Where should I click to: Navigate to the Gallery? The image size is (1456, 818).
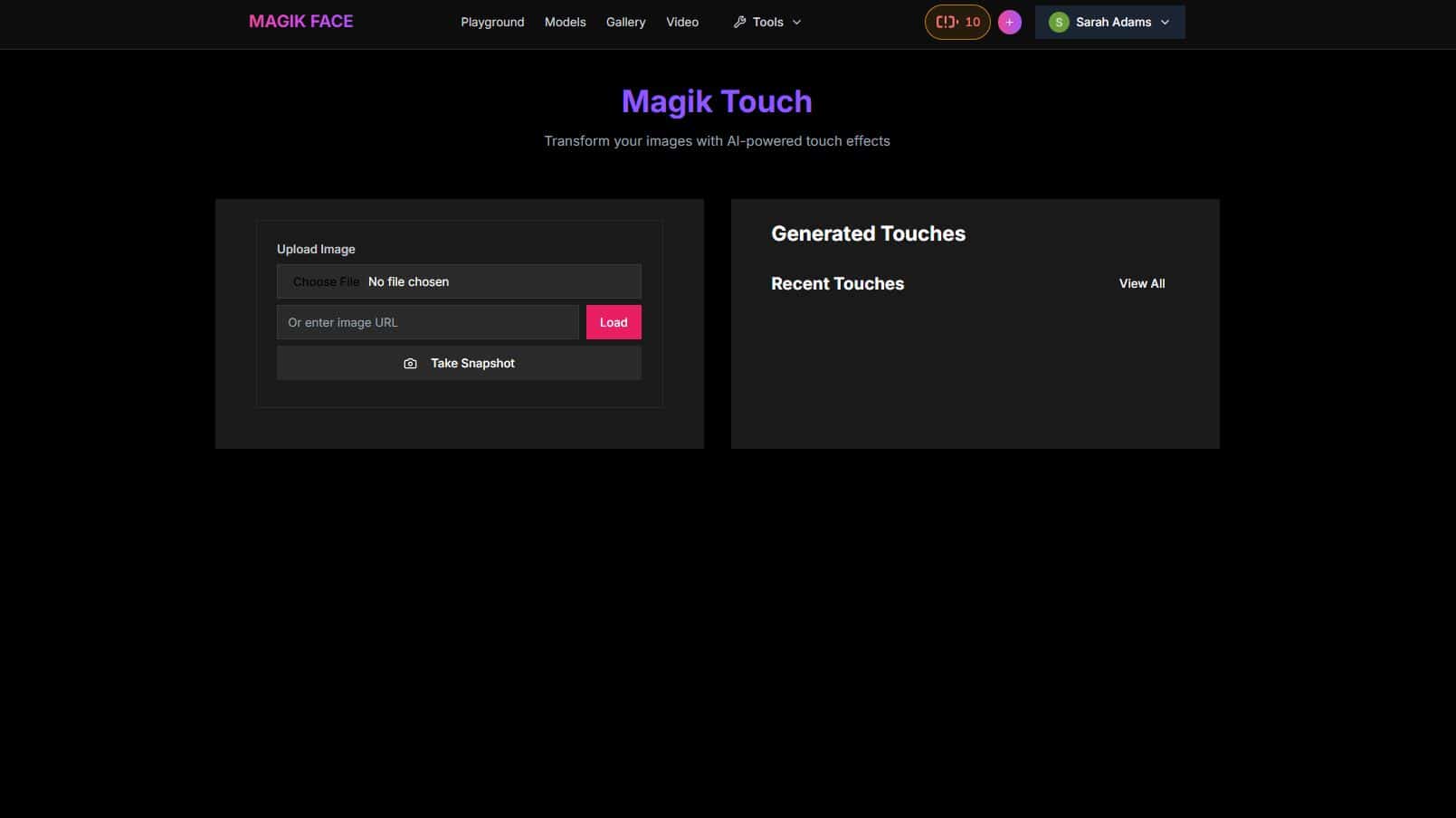point(625,22)
